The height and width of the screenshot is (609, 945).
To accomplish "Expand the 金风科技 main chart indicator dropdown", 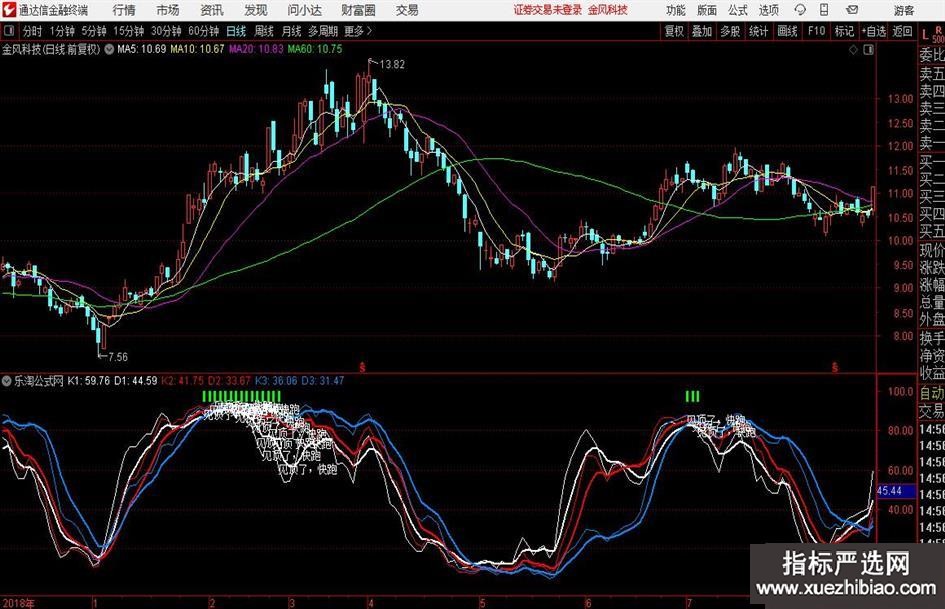I will click(x=109, y=49).
